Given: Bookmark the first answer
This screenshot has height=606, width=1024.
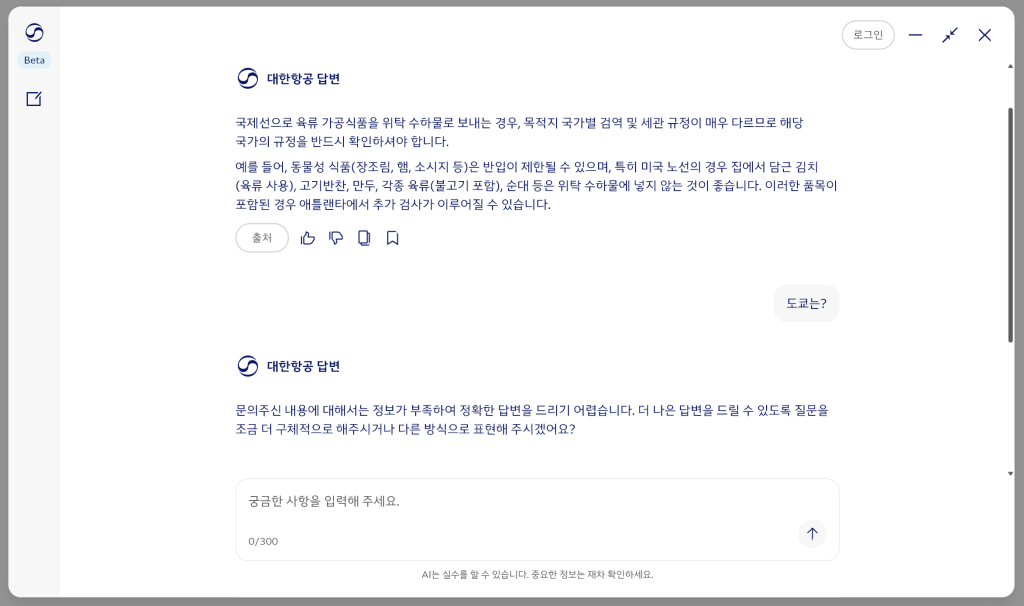Looking at the screenshot, I should pos(392,238).
